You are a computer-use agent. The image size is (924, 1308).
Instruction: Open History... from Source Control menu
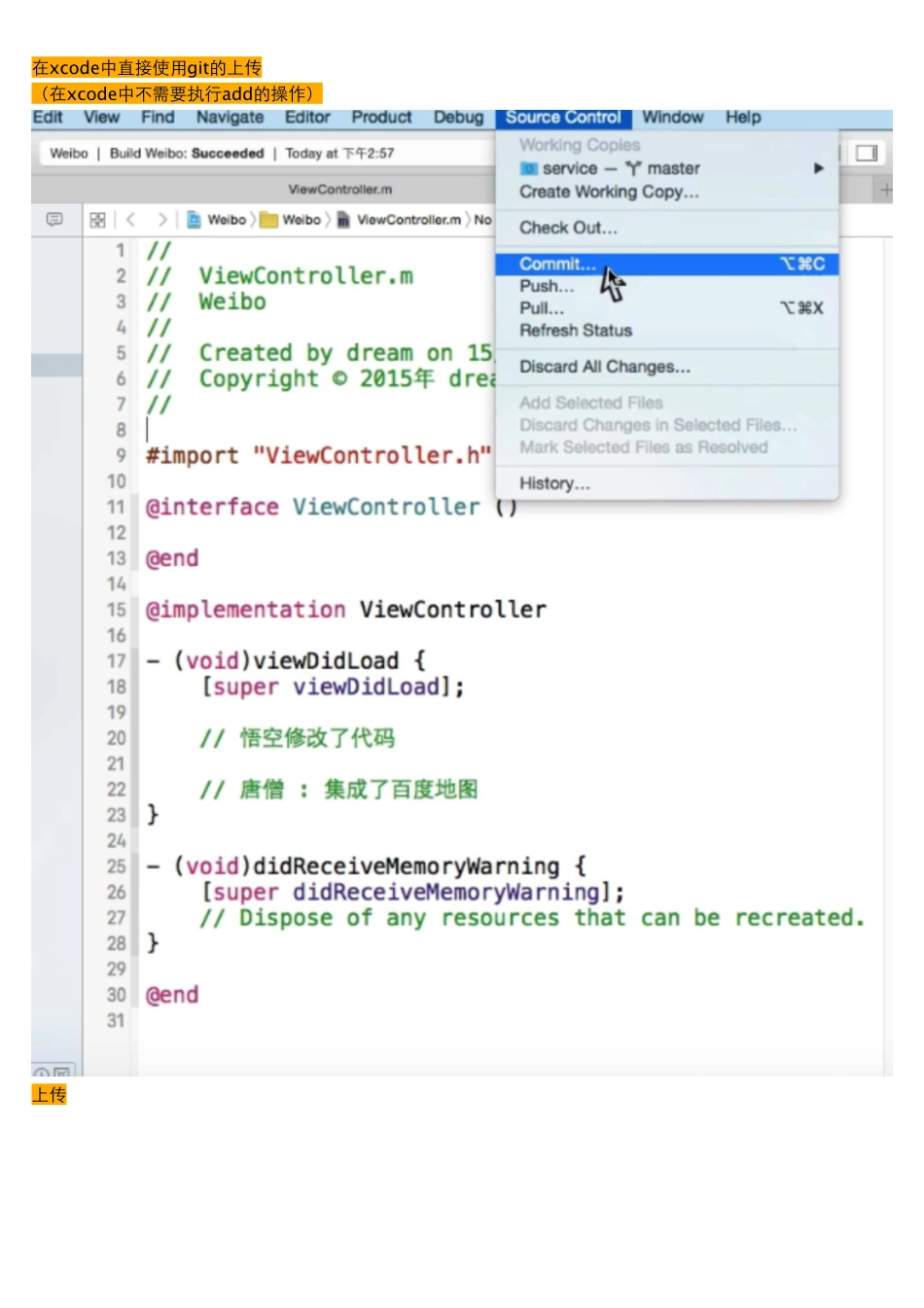click(x=553, y=483)
